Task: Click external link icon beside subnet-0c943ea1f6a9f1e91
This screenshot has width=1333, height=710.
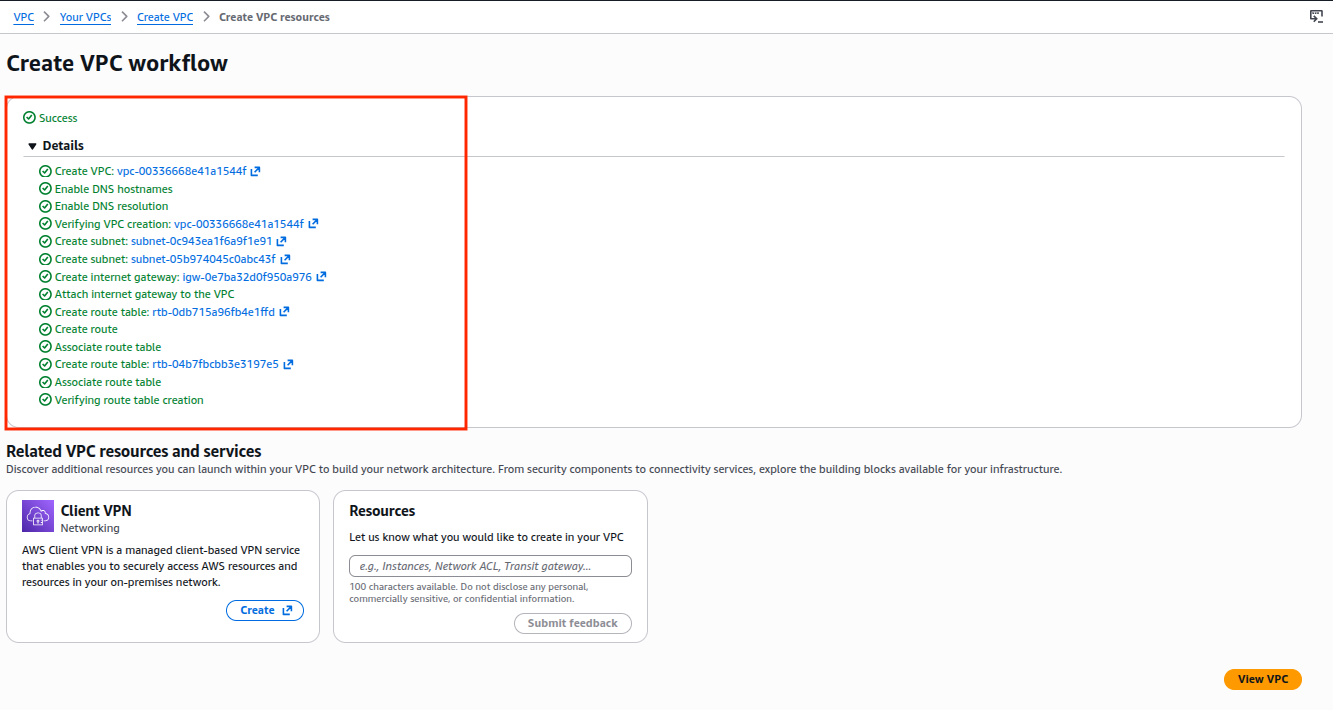Action: (x=282, y=241)
